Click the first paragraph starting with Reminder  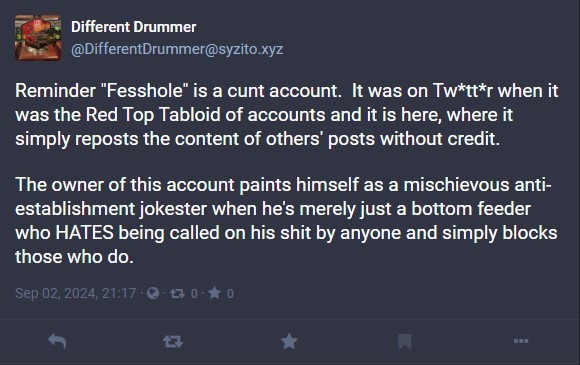pyautogui.click(x=287, y=115)
